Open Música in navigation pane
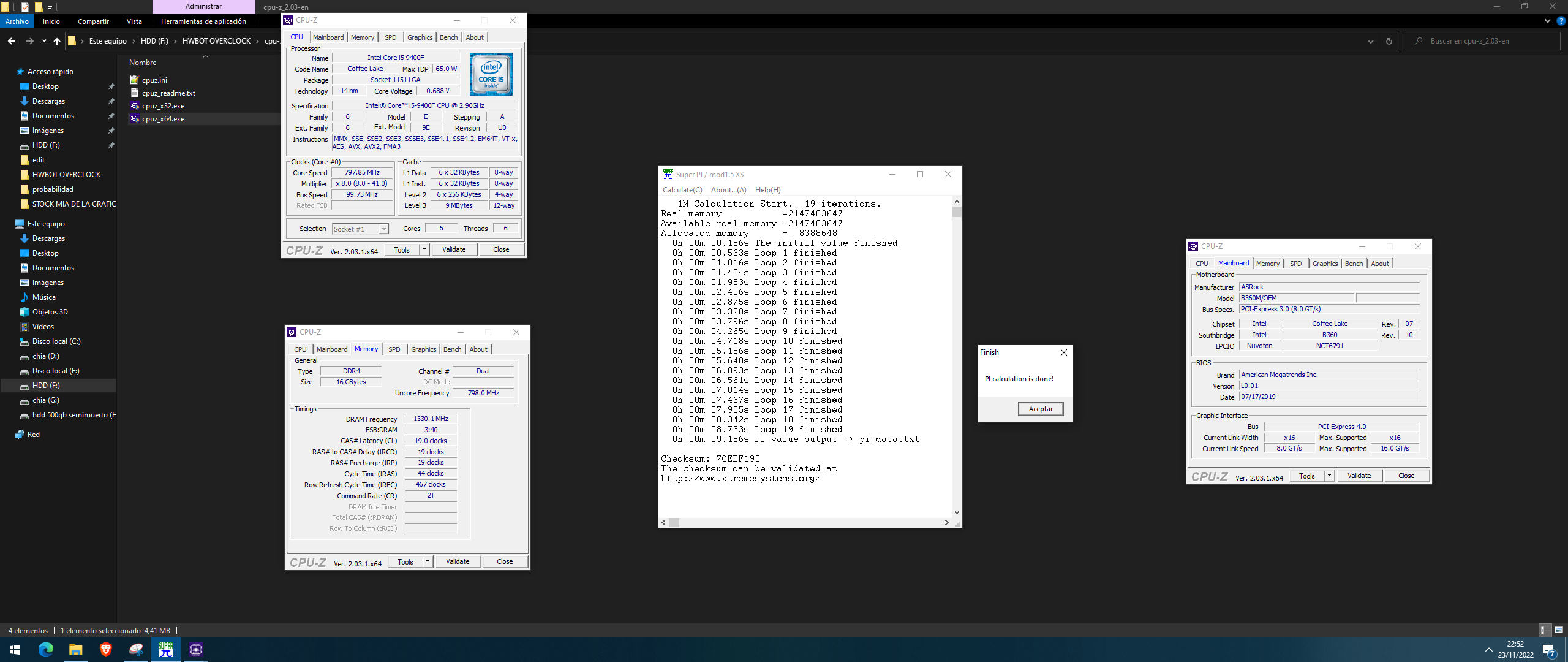 click(x=43, y=297)
